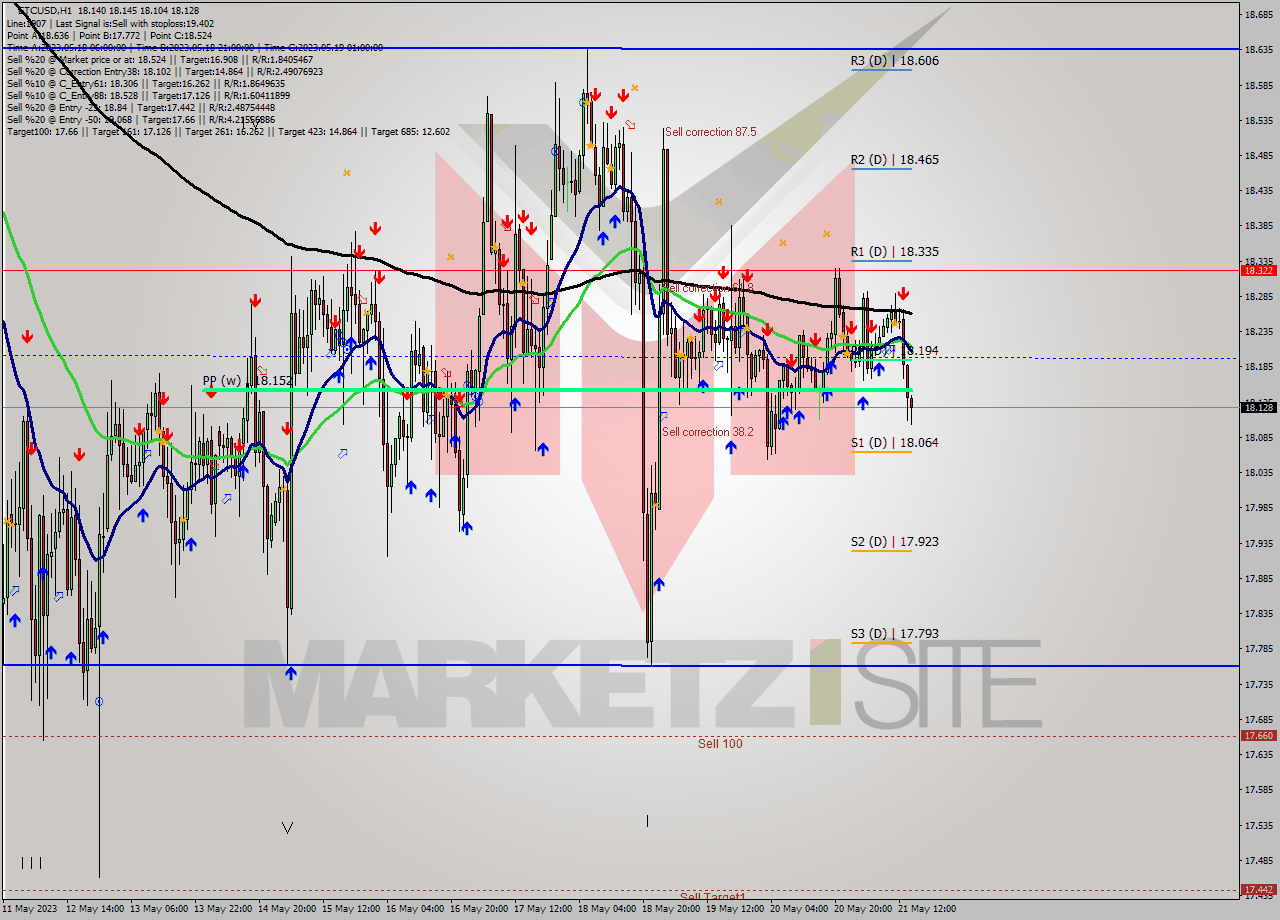The width and height of the screenshot is (1280, 920).
Task: Click the 'Sell %10 @ C_Entry61' line
Action: [148, 84]
